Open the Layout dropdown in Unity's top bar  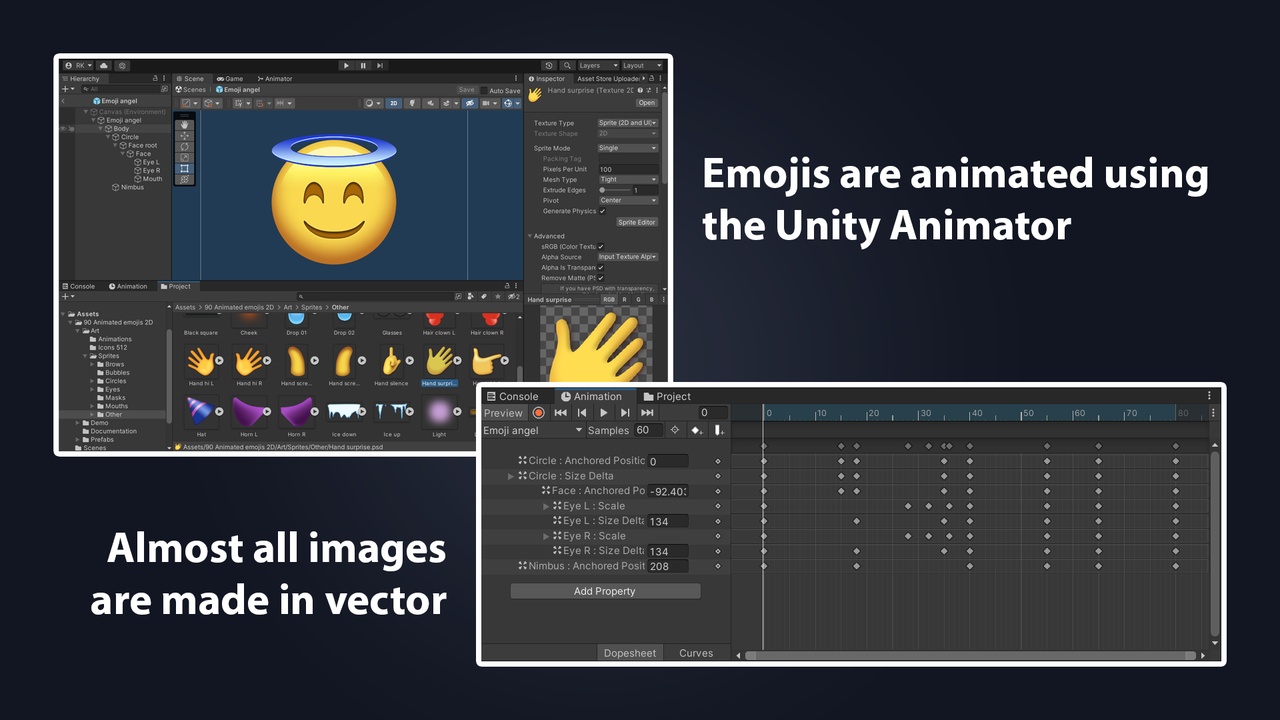click(642, 65)
